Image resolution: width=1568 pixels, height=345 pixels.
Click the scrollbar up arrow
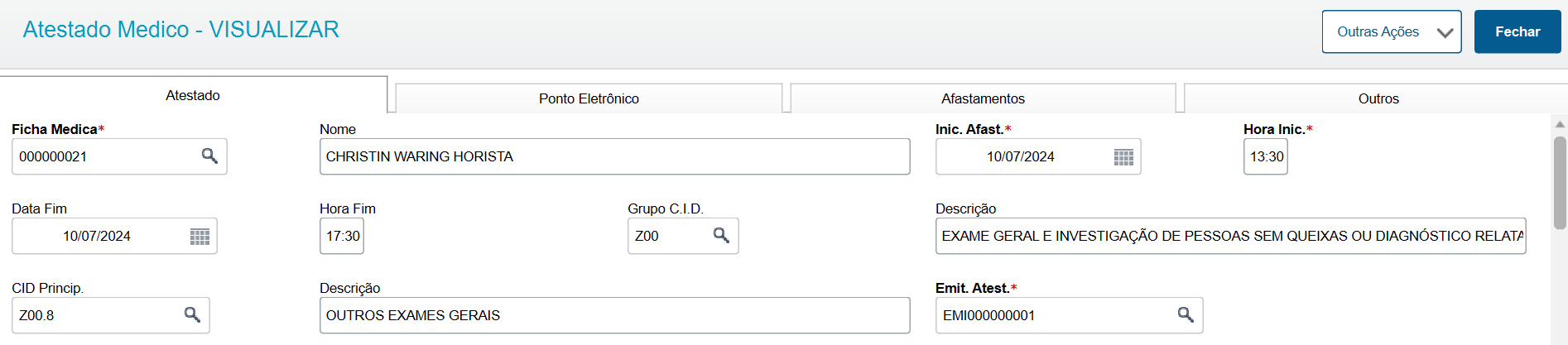point(1560,124)
